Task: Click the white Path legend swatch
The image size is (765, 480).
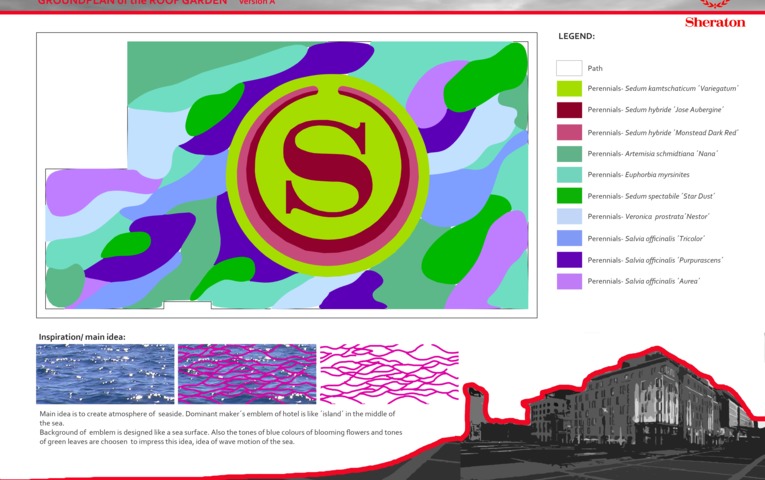Action: pos(569,68)
